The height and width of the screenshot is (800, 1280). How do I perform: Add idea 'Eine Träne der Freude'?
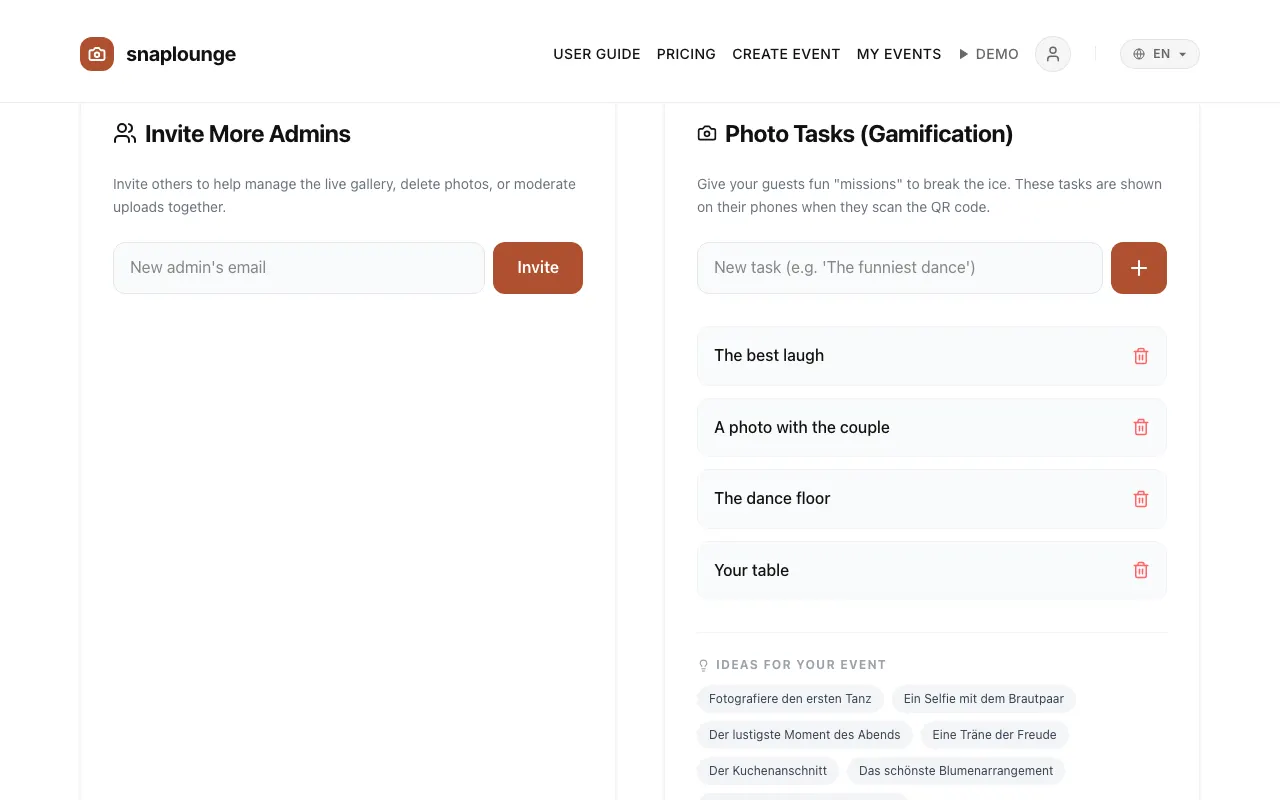pyautogui.click(x=995, y=735)
